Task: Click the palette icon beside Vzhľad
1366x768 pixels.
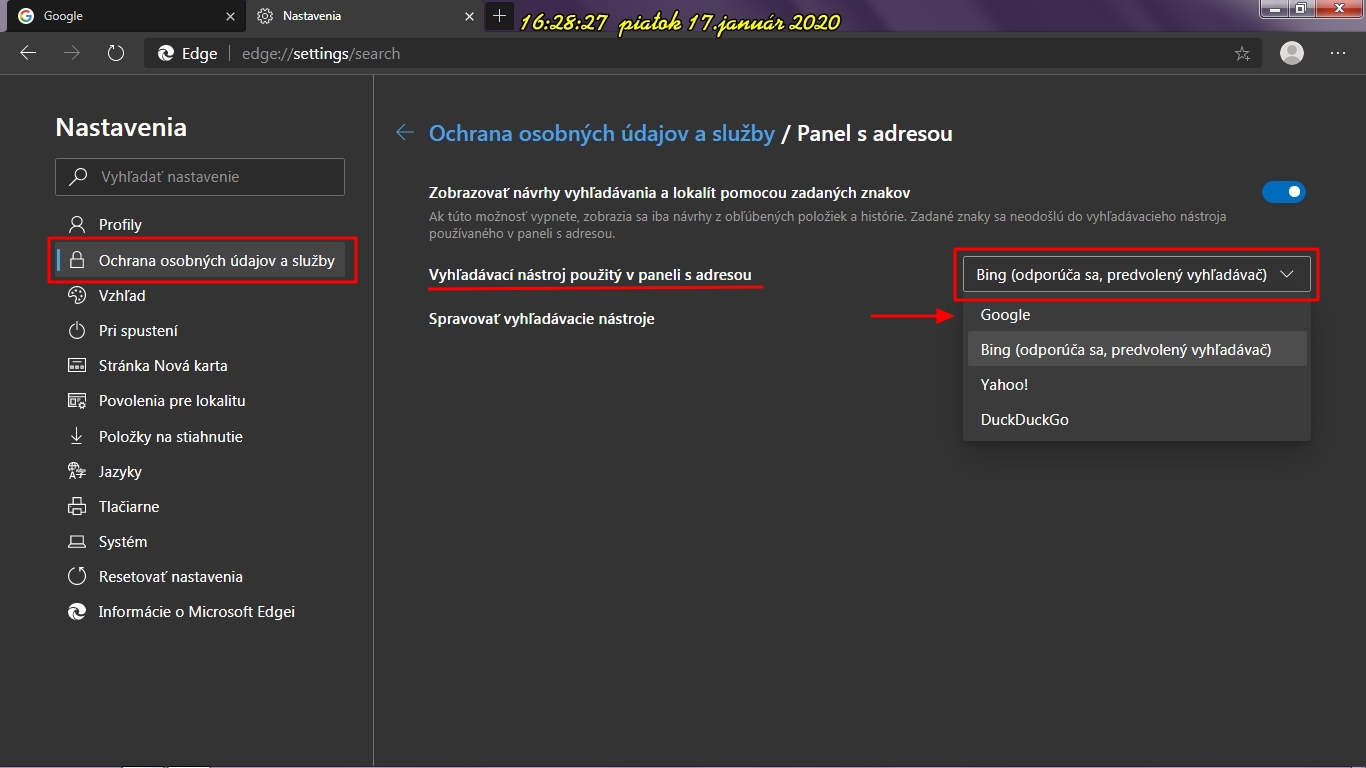Action: click(77, 295)
